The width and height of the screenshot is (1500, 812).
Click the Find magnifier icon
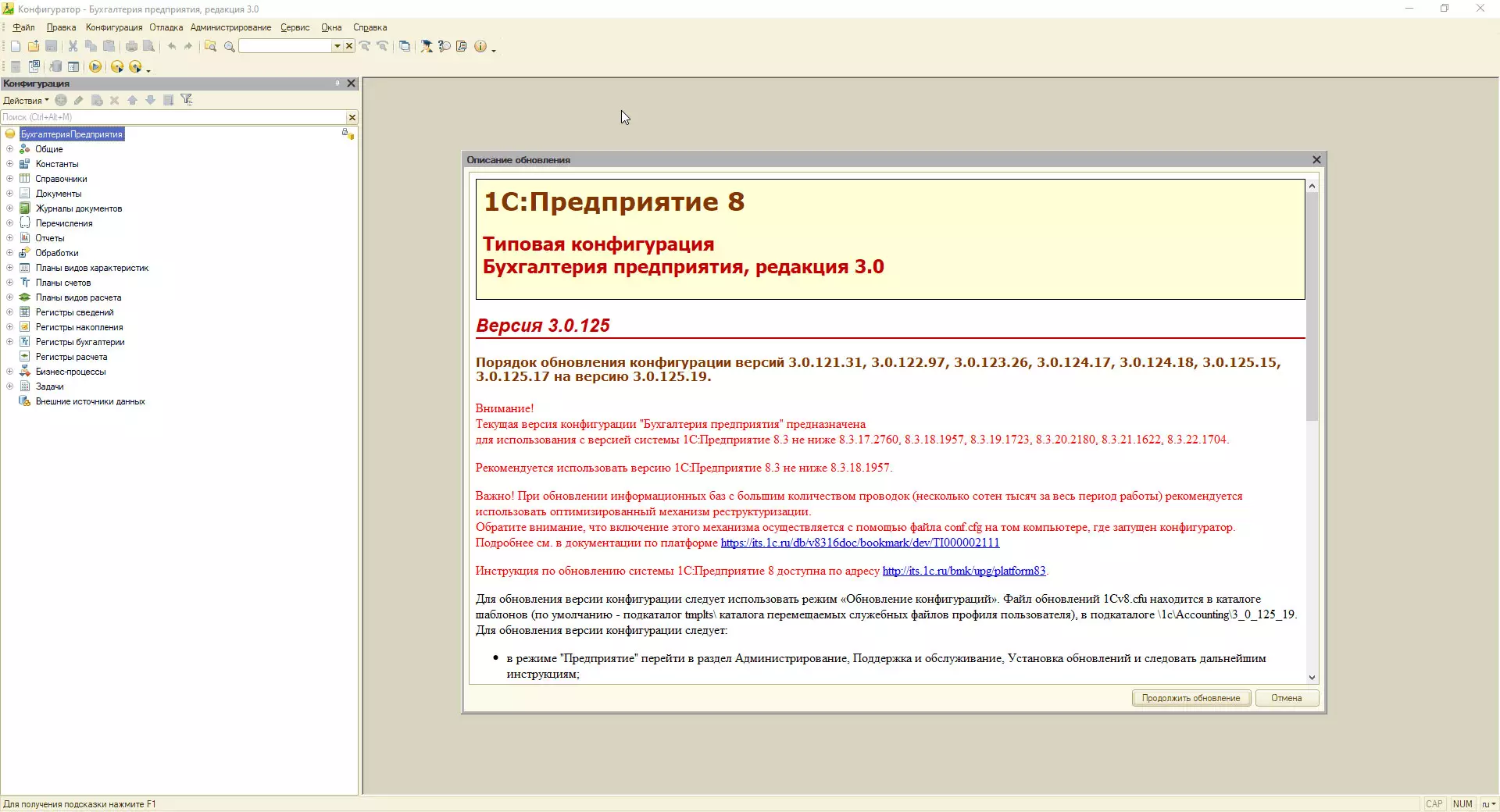tap(229, 46)
